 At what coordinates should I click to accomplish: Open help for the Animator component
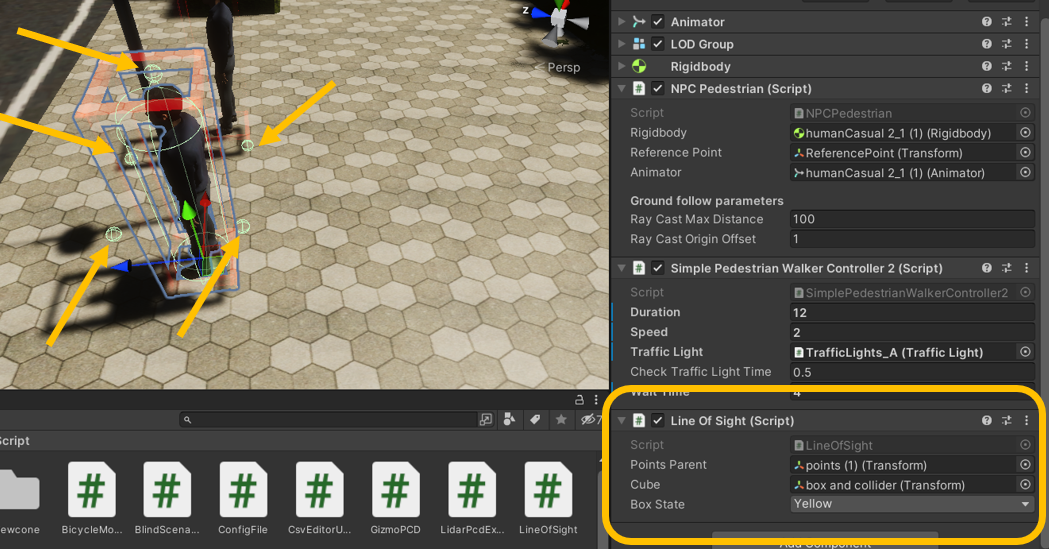(987, 22)
